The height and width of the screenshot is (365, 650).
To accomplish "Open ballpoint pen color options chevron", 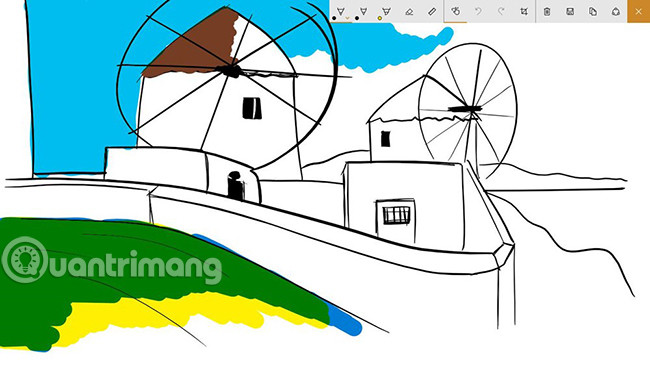I will [347, 18].
